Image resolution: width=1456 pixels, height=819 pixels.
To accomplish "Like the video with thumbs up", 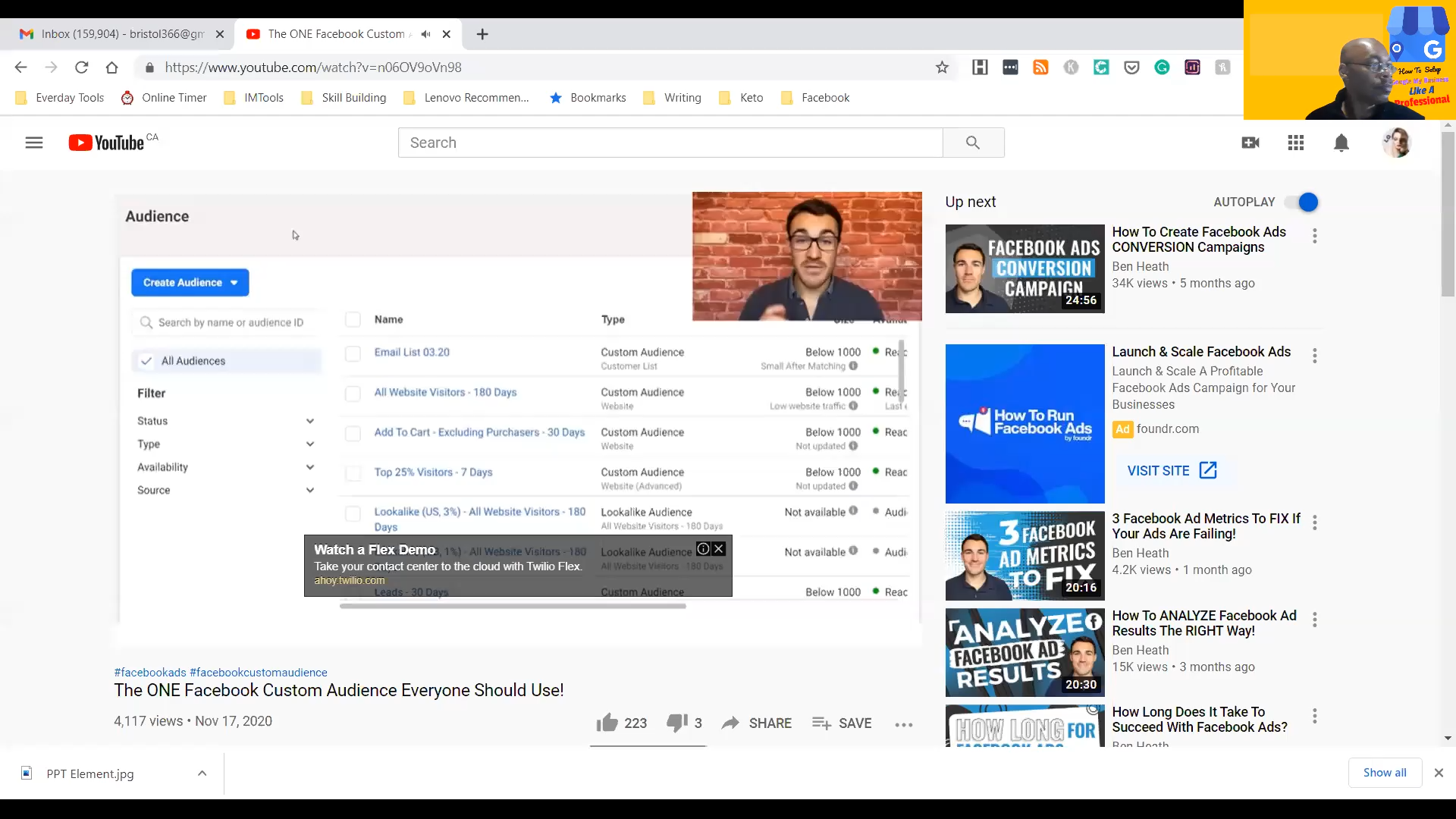I will 607,723.
